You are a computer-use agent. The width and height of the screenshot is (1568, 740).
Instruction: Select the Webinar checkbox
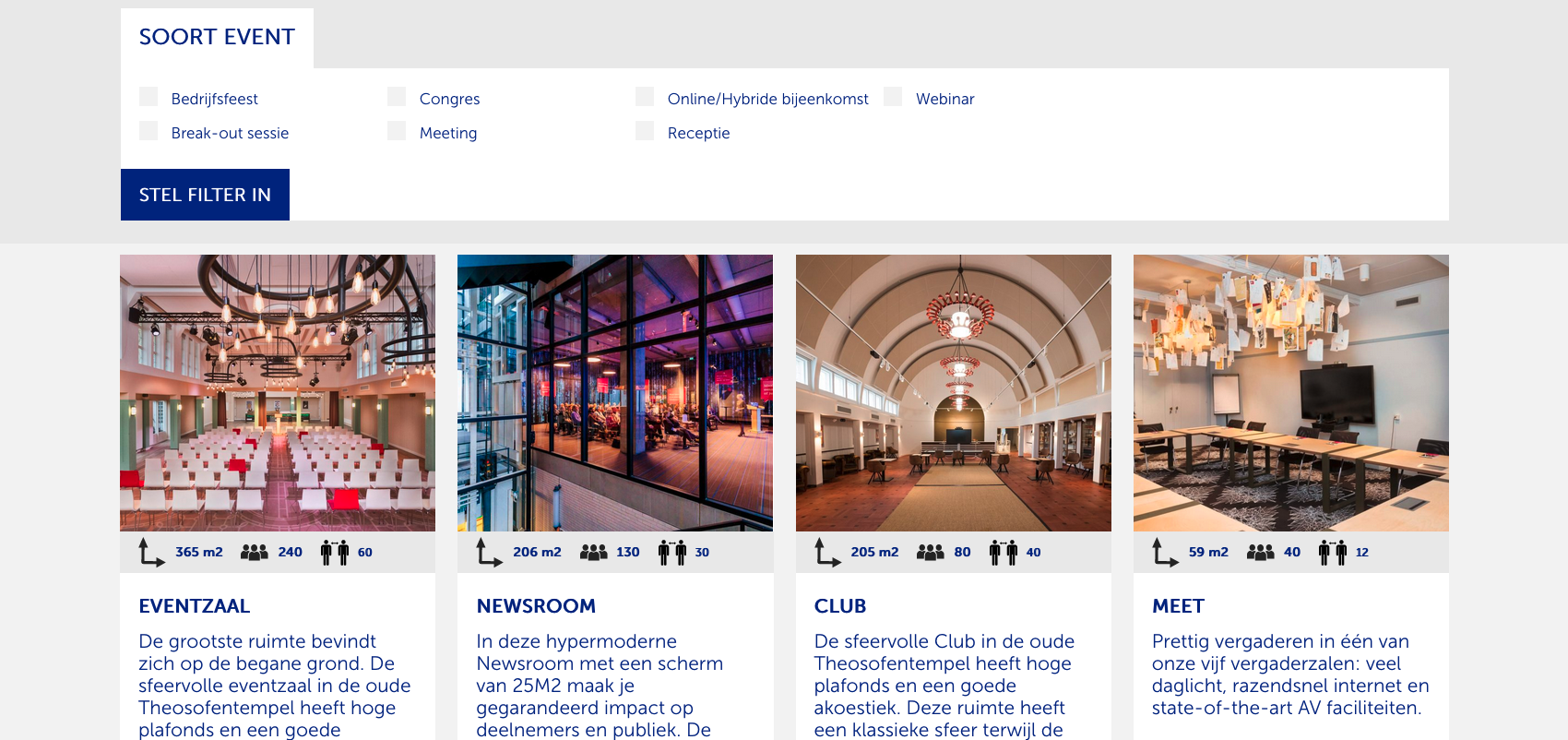tap(893, 97)
